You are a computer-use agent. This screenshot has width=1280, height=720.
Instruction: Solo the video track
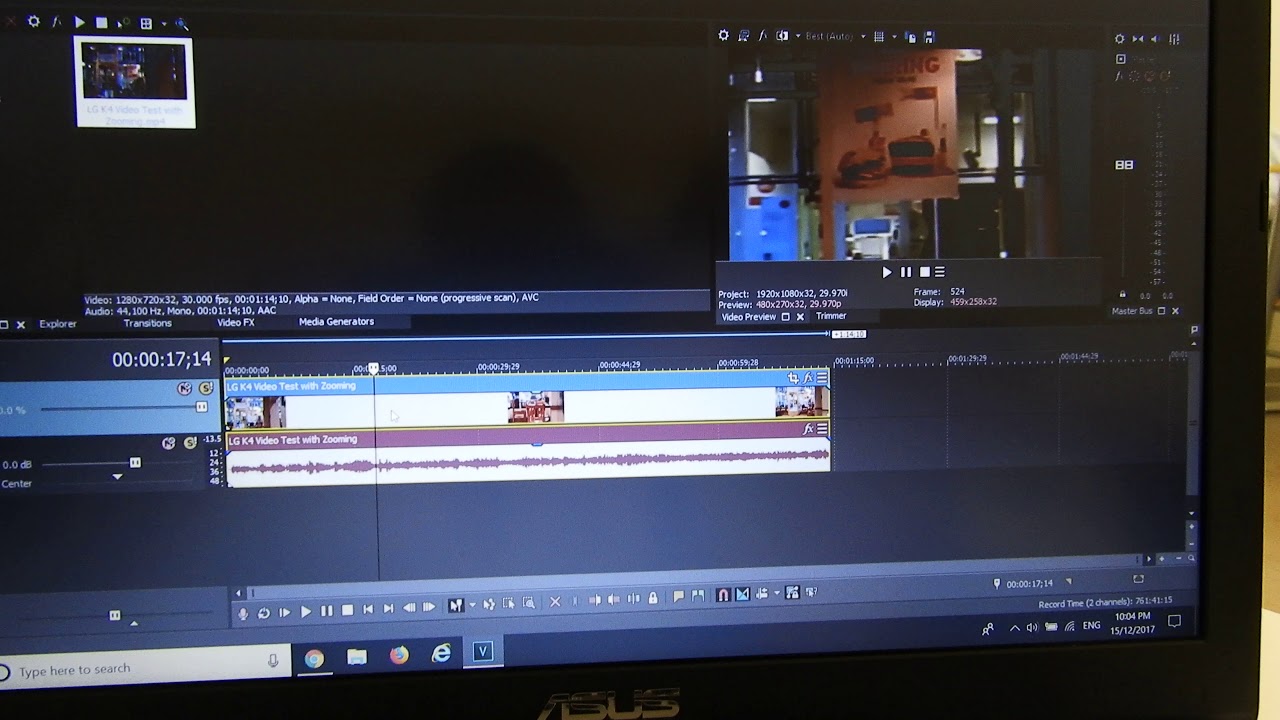(x=206, y=388)
